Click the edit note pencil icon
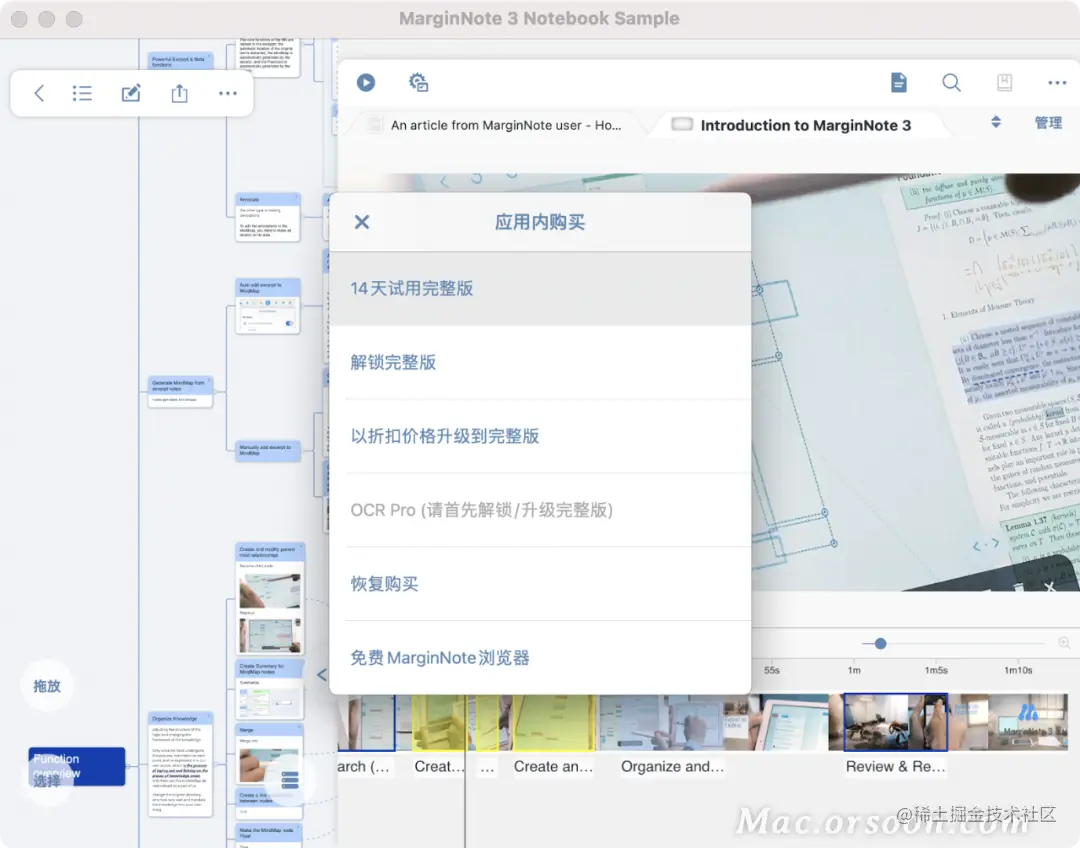This screenshot has height=848, width=1080. click(131, 93)
